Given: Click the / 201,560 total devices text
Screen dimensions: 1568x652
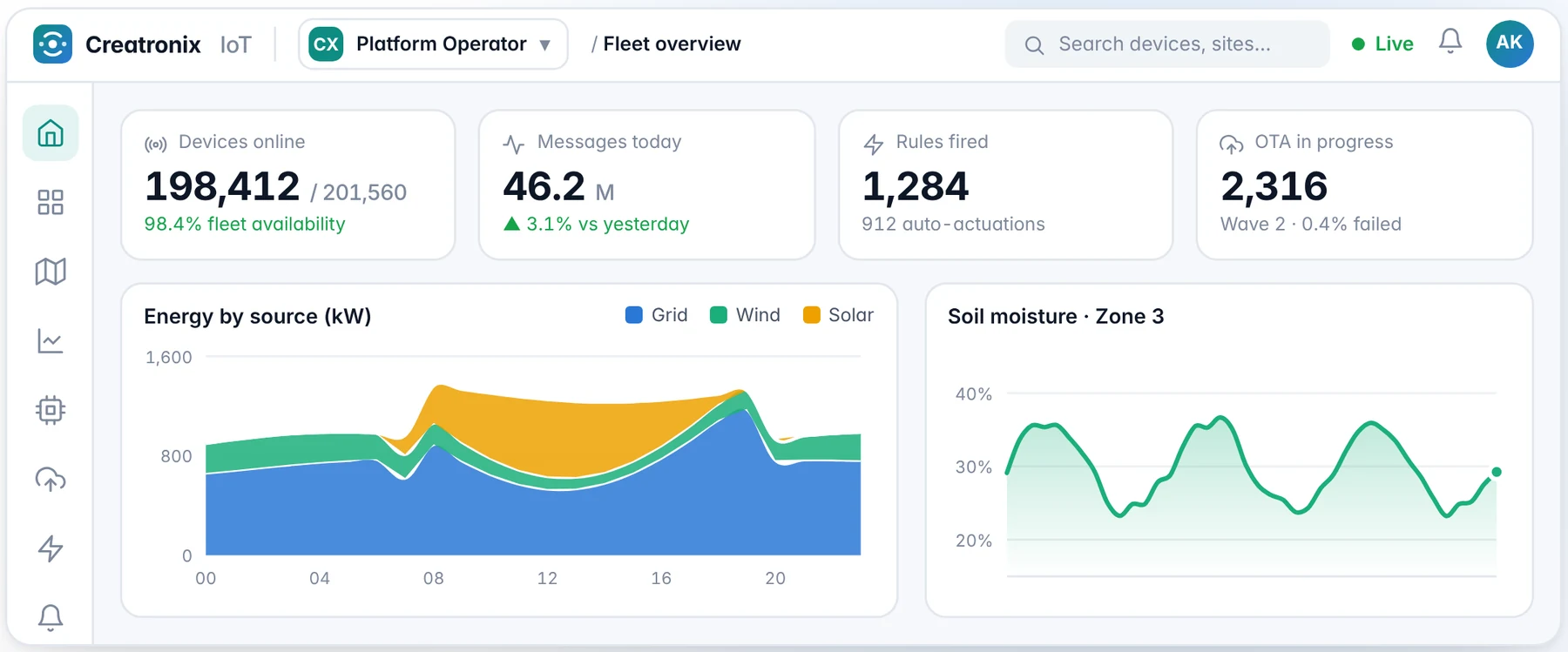Looking at the screenshot, I should [358, 192].
